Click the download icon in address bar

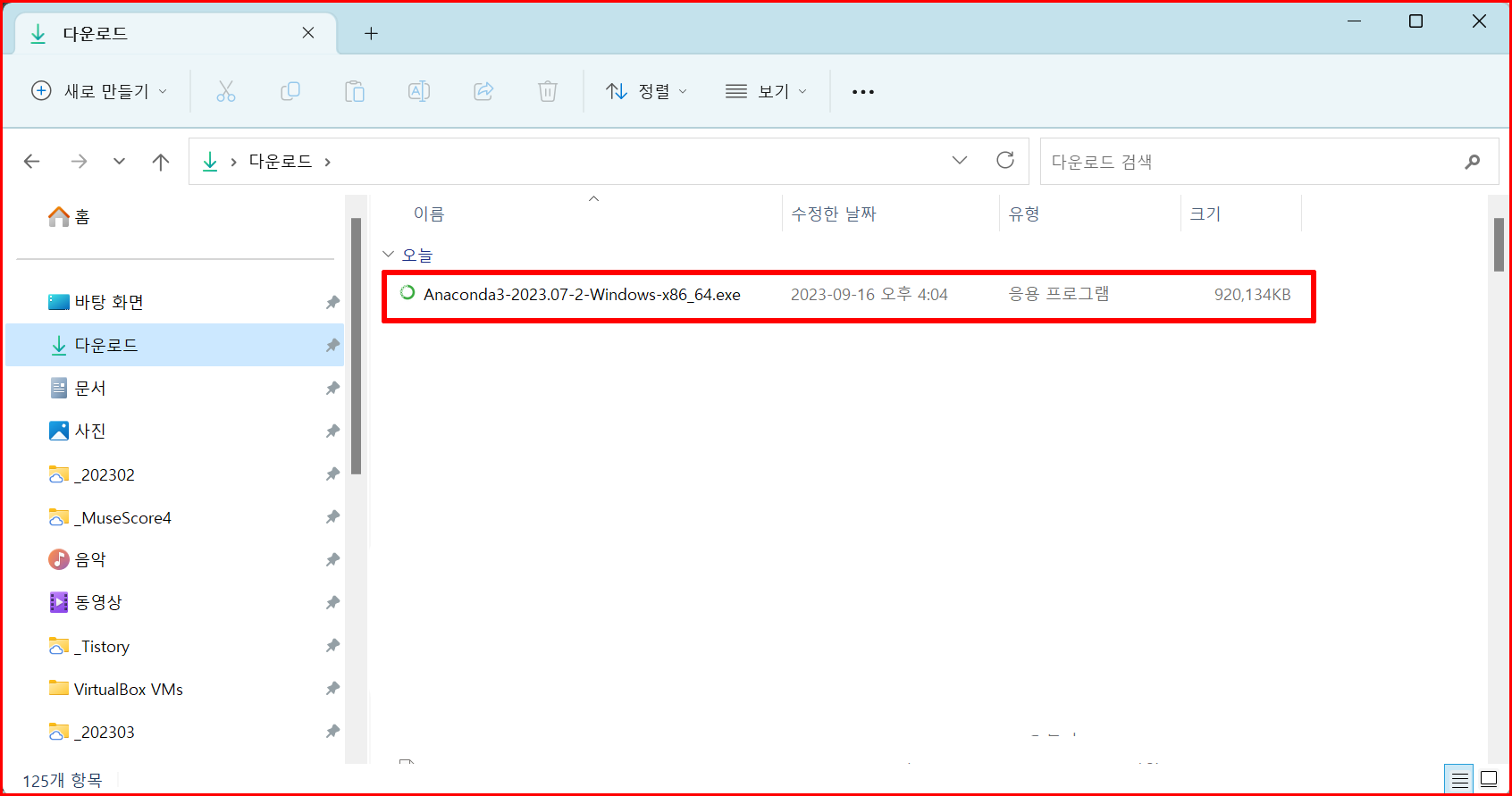pyautogui.click(x=210, y=161)
